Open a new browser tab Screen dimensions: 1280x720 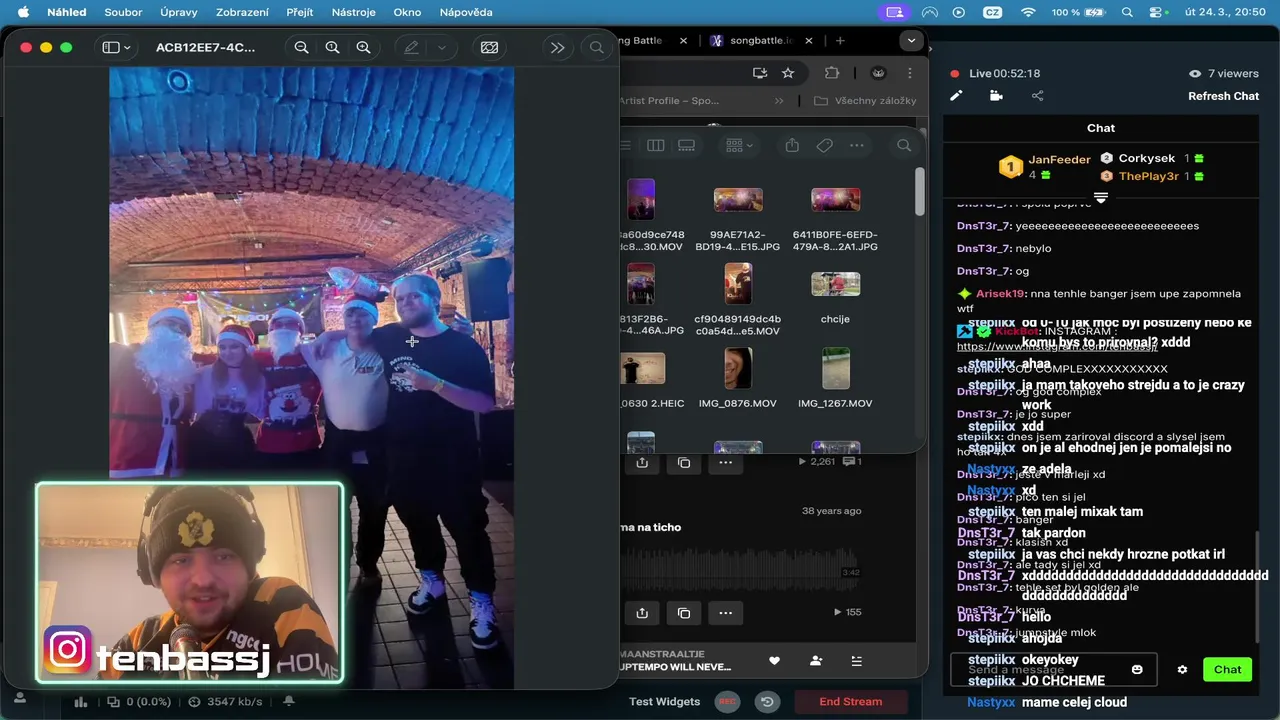click(840, 40)
